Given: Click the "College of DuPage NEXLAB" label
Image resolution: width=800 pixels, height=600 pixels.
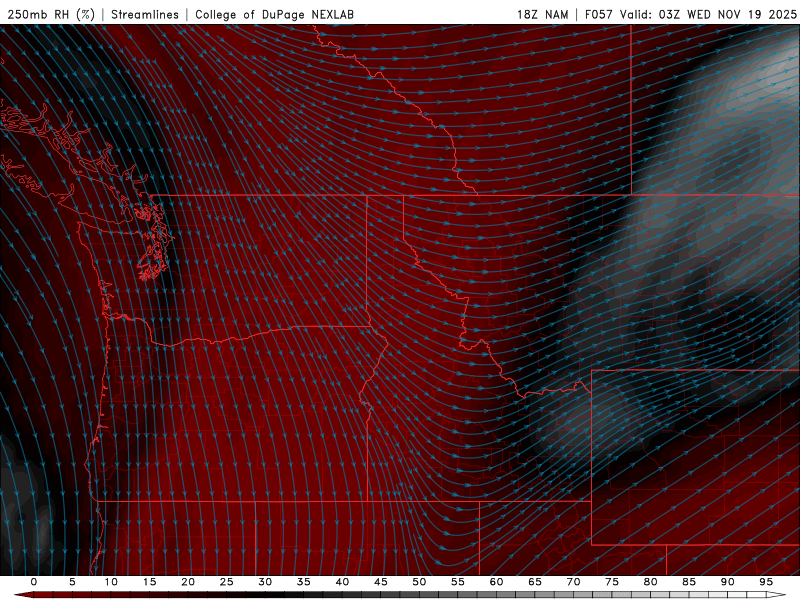Looking at the screenshot, I should pos(274,14).
